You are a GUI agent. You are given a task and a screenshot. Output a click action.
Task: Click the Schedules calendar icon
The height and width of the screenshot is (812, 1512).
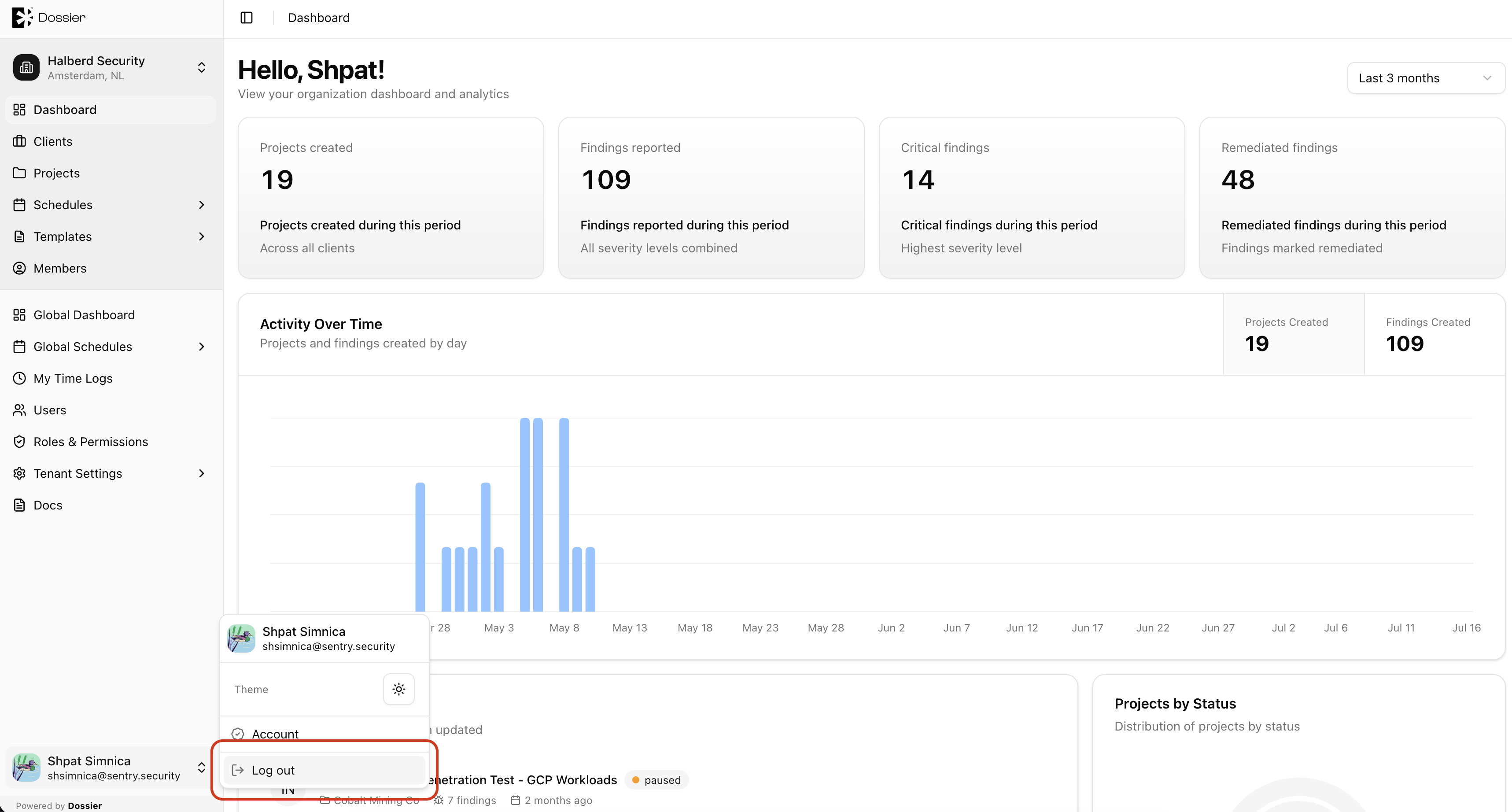click(x=19, y=205)
